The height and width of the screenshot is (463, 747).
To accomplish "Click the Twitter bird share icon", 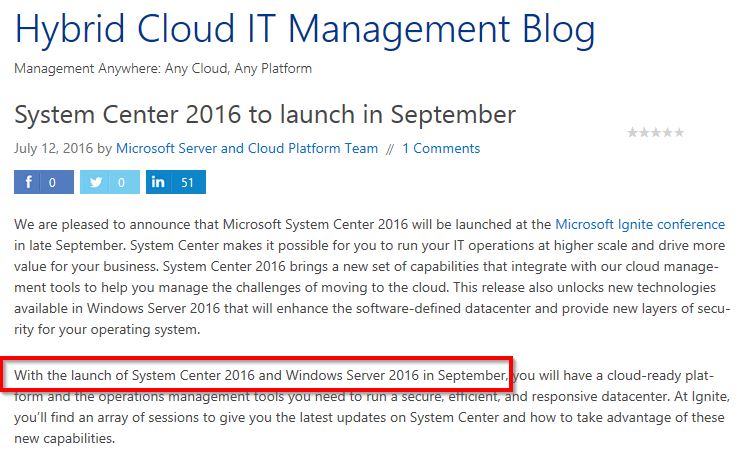I will coord(94,182).
